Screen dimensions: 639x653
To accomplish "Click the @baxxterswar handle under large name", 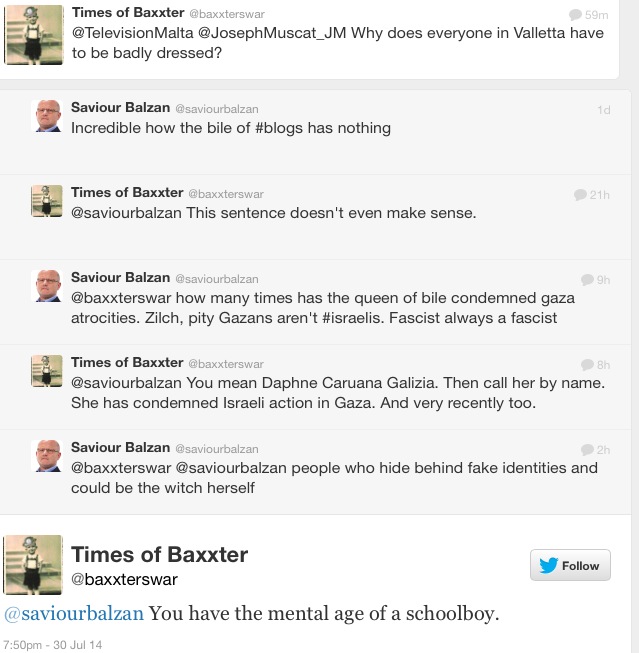I will tap(124, 580).
